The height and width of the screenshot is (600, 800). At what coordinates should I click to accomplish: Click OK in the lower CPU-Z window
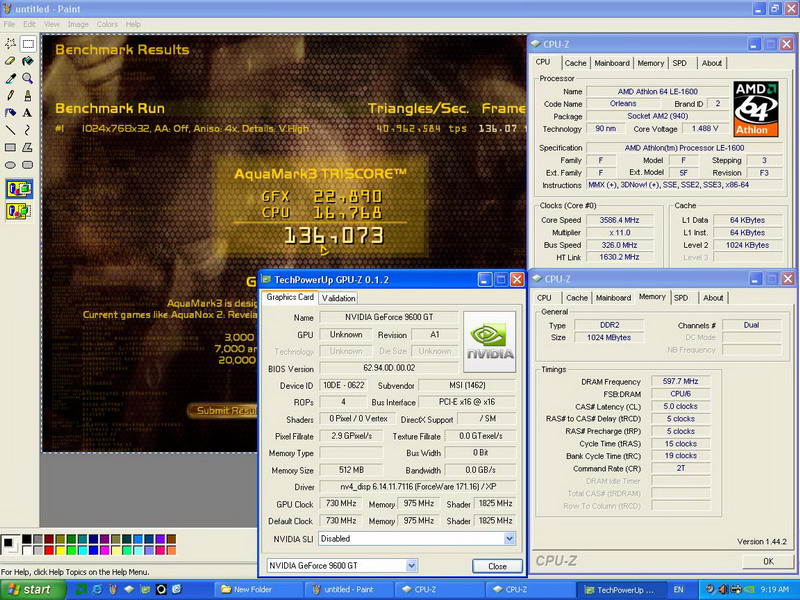coord(768,561)
